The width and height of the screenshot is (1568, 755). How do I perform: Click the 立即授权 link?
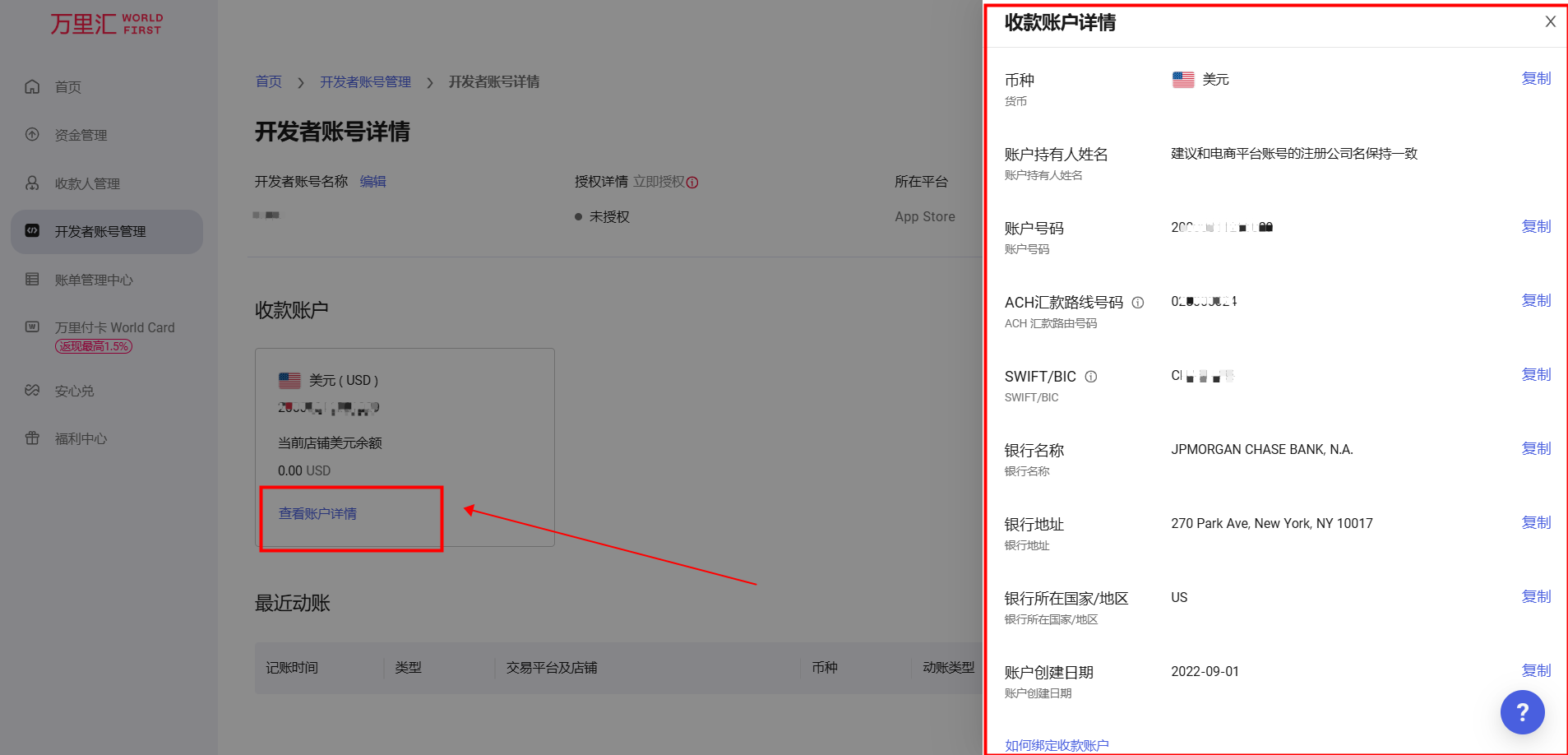pos(659,182)
